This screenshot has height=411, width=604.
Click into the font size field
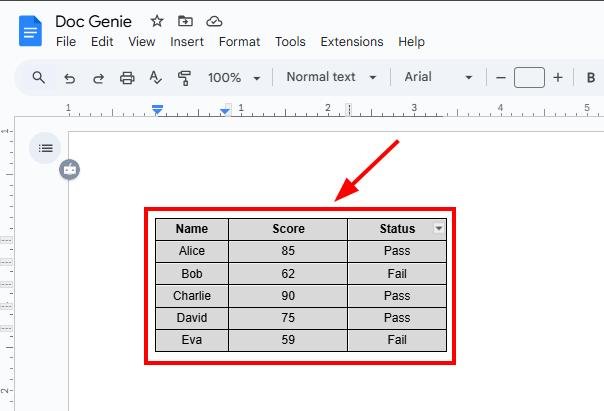click(x=529, y=77)
